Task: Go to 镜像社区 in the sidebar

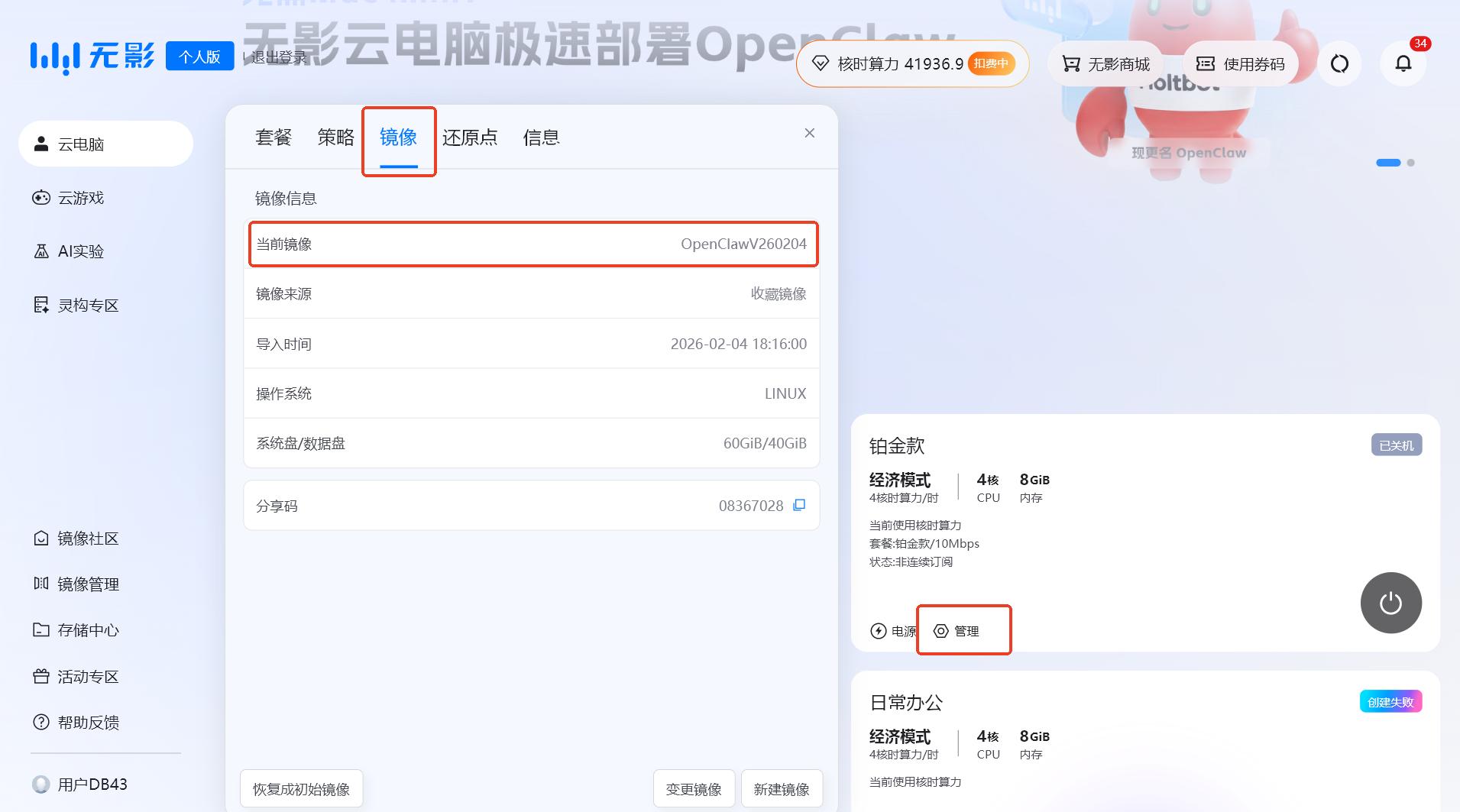Action: tap(87, 539)
